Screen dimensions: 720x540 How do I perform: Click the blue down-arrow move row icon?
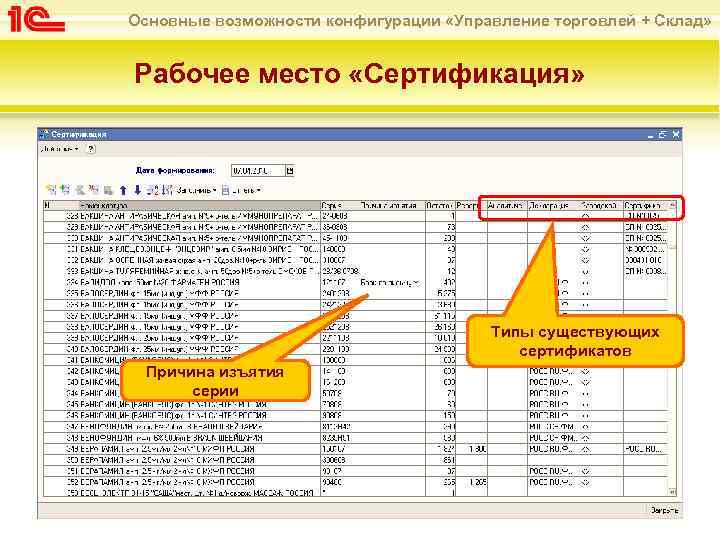coord(137,190)
